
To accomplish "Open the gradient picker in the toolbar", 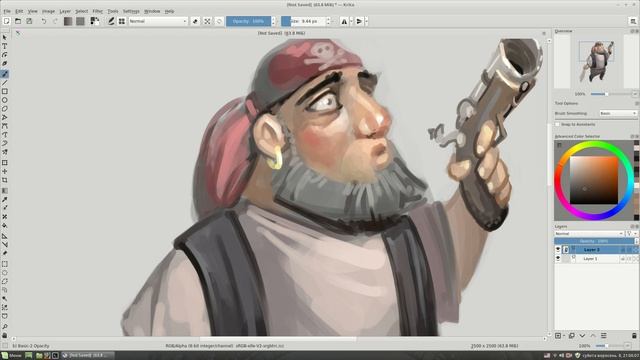I will (68, 21).
